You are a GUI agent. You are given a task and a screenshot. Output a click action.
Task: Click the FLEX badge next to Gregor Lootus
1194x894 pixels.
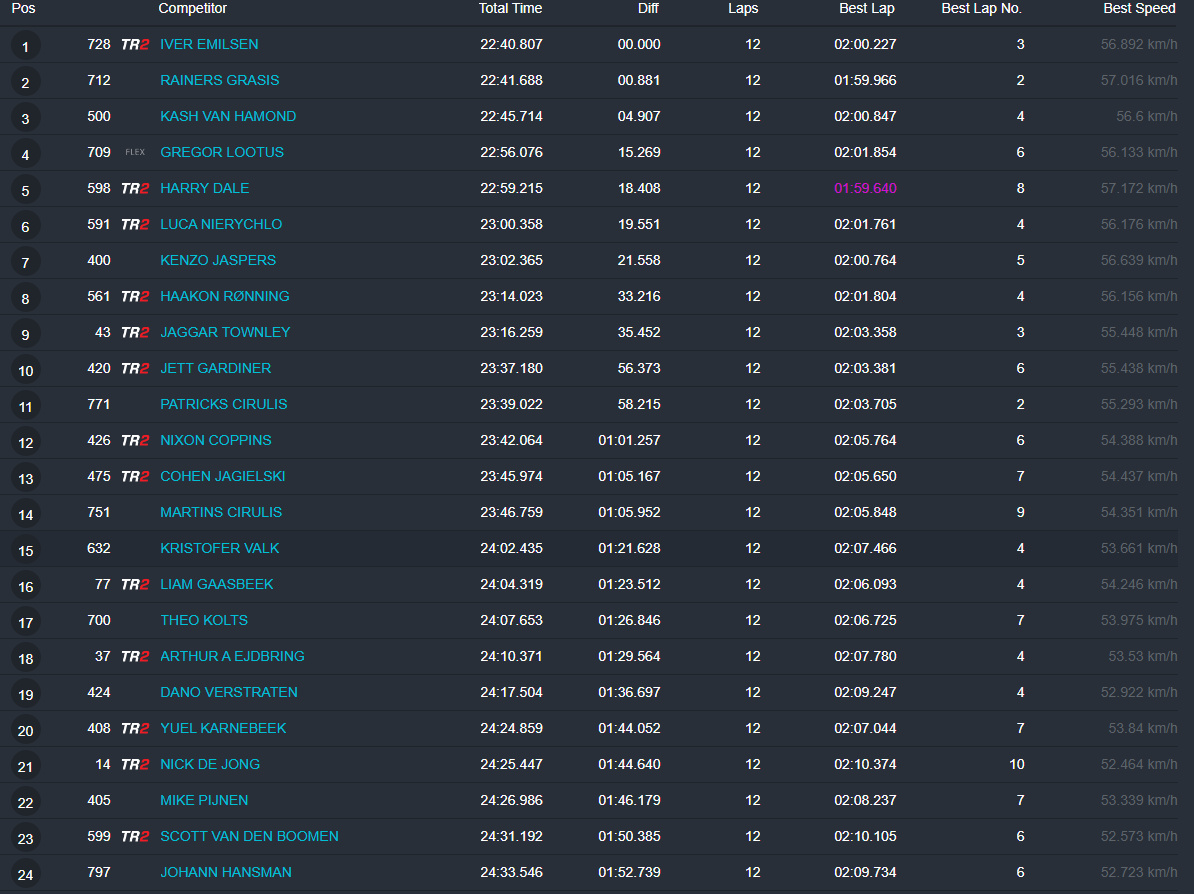click(x=135, y=153)
